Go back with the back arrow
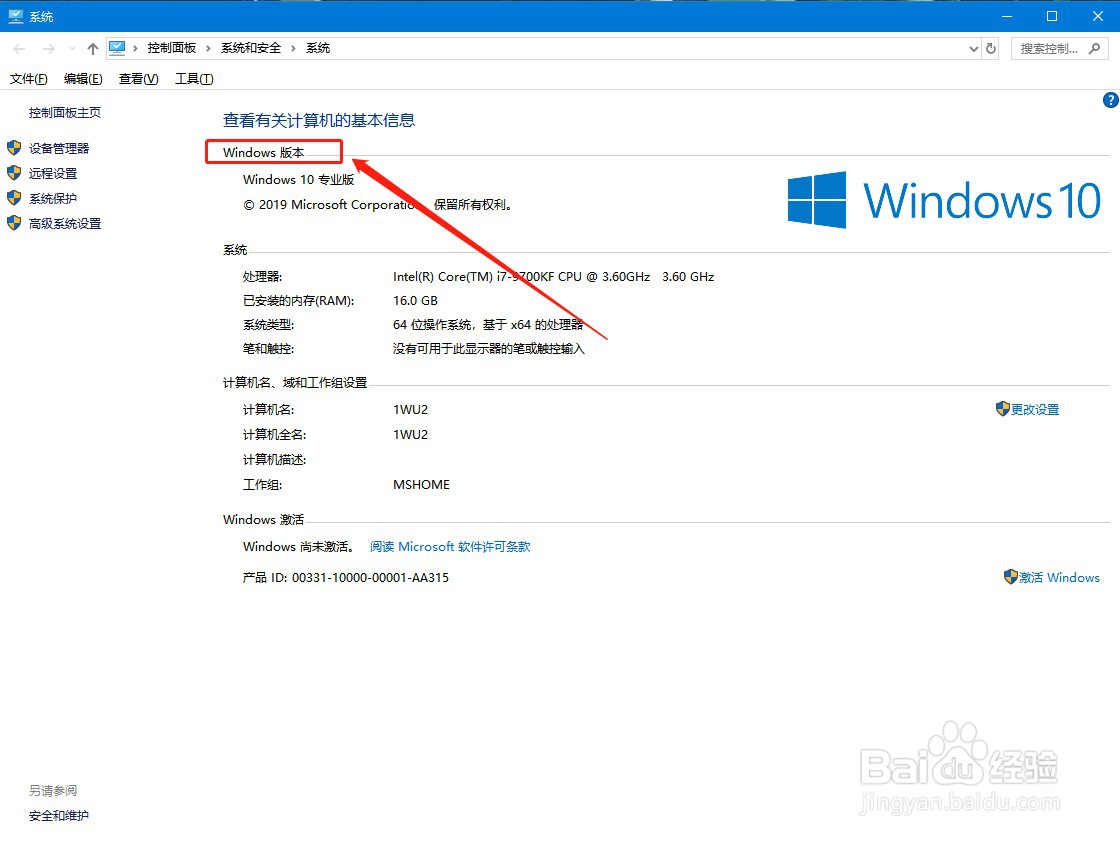 coord(19,49)
